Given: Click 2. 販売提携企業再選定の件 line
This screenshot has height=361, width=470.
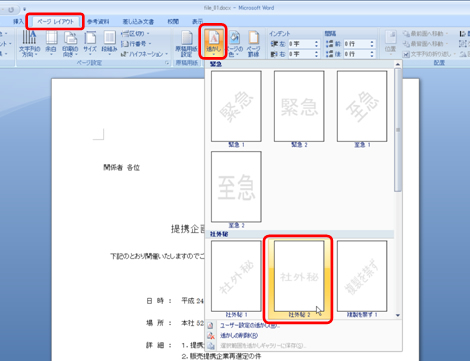Looking at the screenshot, I should pos(221,356).
